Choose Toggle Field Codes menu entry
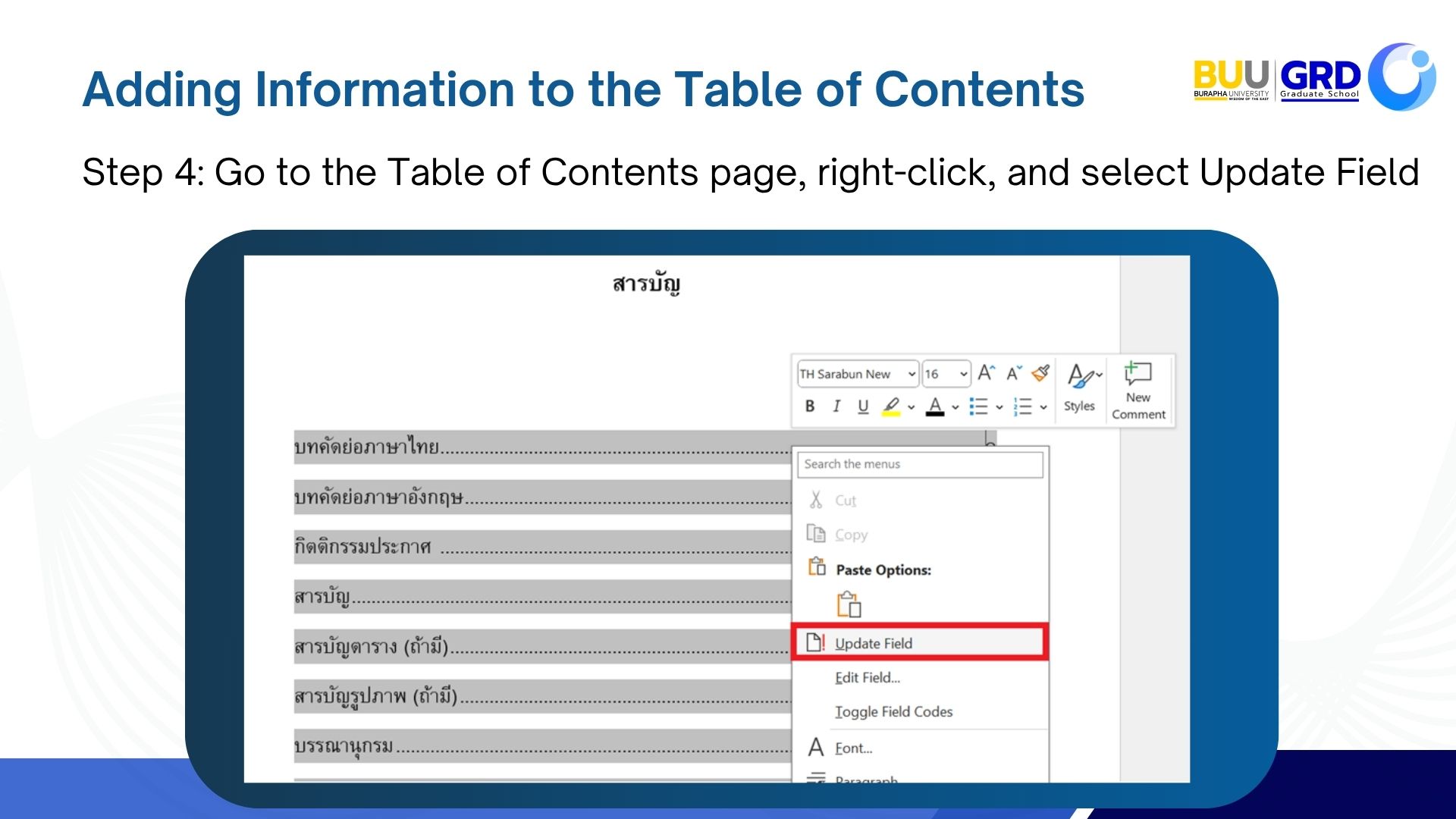Image resolution: width=1456 pixels, height=819 pixels. tap(893, 712)
